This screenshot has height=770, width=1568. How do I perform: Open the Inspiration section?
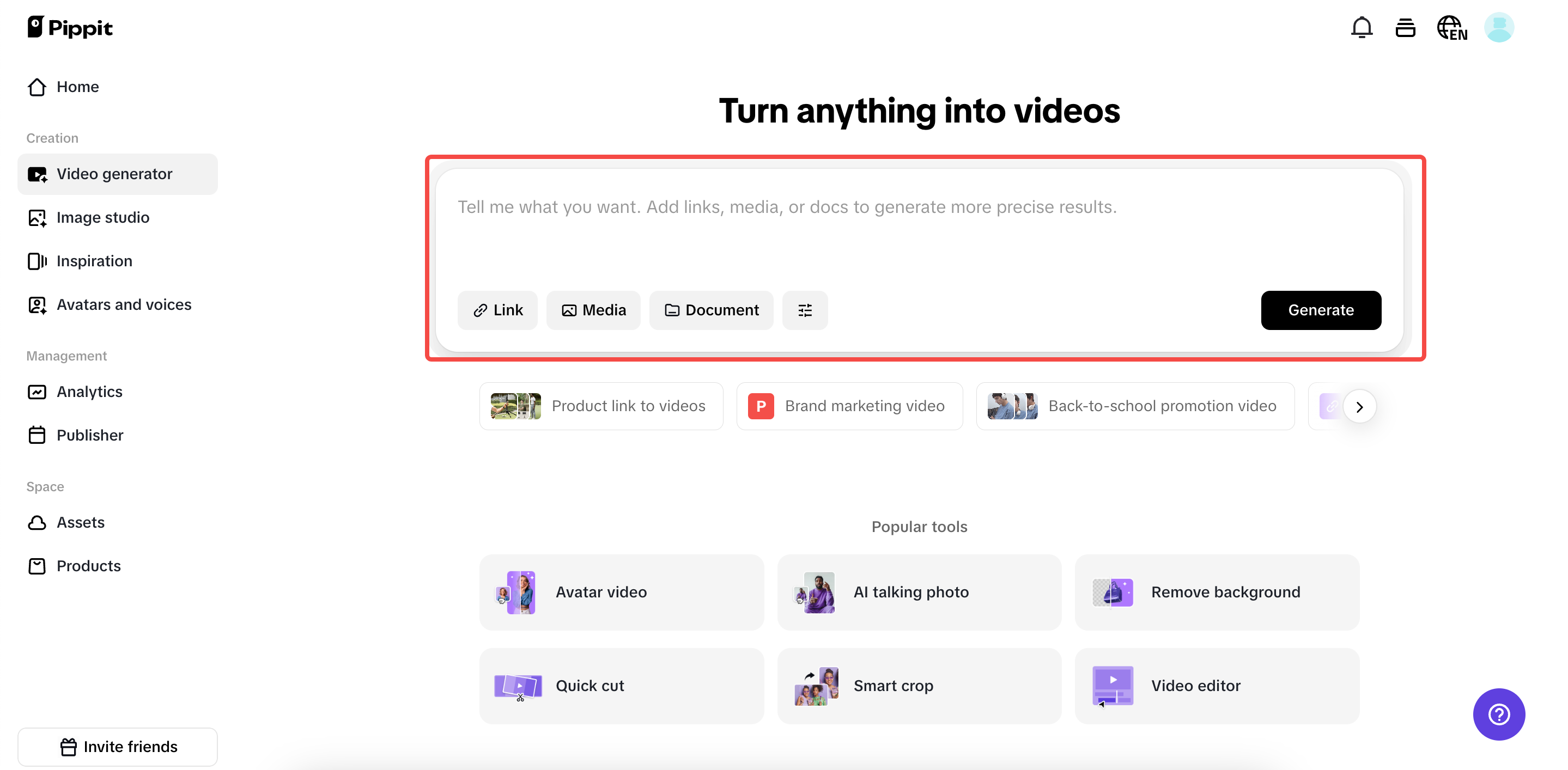(x=94, y=261)
